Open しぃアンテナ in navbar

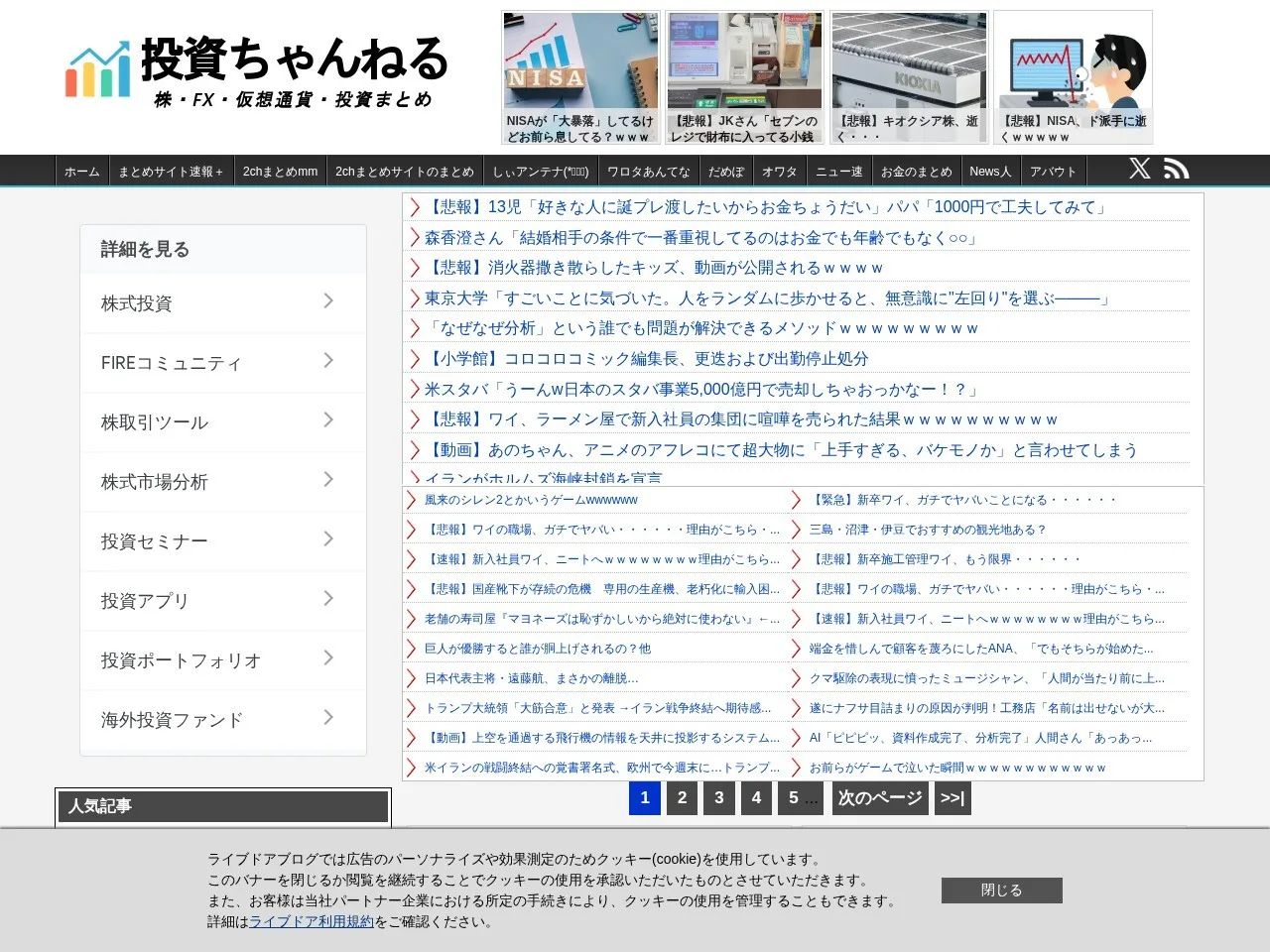[x=541, y=172]
